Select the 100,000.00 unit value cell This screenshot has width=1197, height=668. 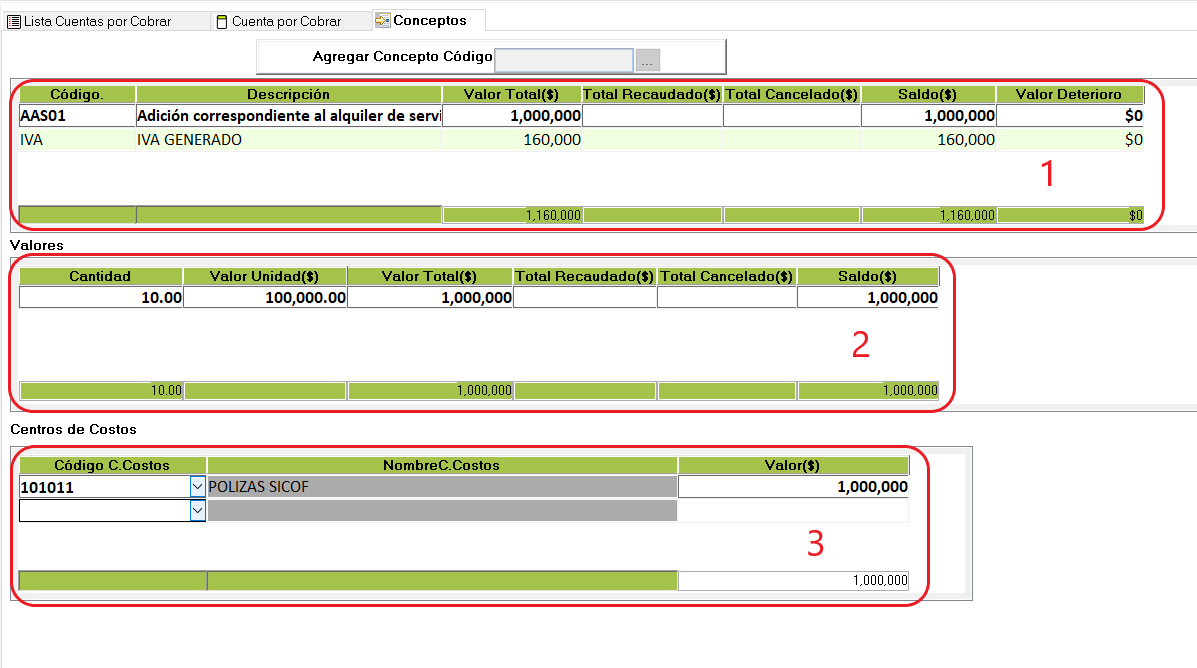point(264,298)
